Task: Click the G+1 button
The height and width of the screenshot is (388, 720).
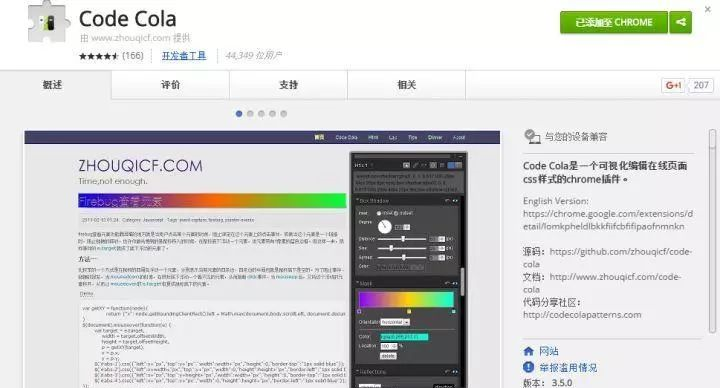Action: point(673,85)
